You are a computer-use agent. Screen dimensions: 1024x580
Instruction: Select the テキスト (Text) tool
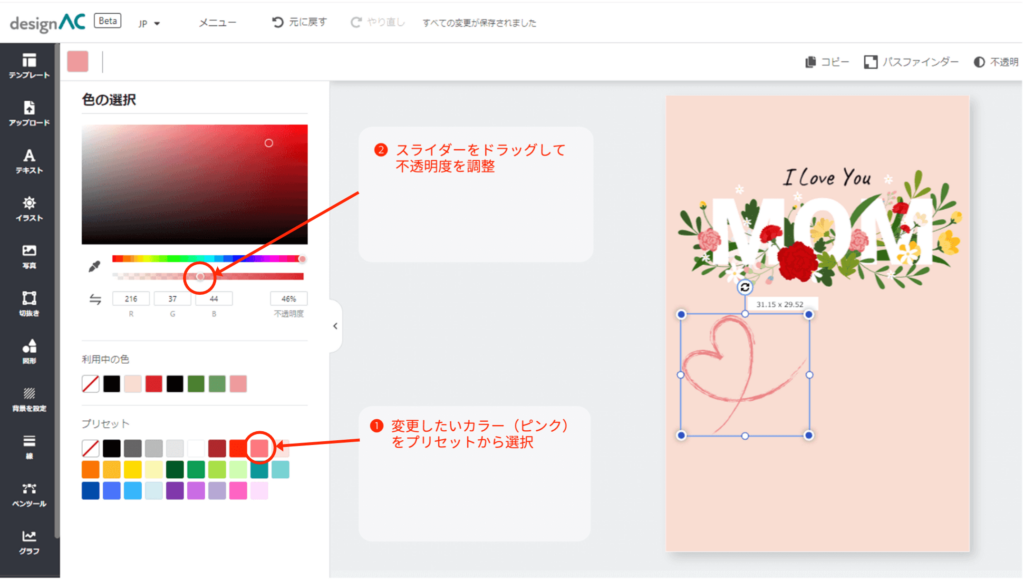pyautogui.click(x=29, y=161)
